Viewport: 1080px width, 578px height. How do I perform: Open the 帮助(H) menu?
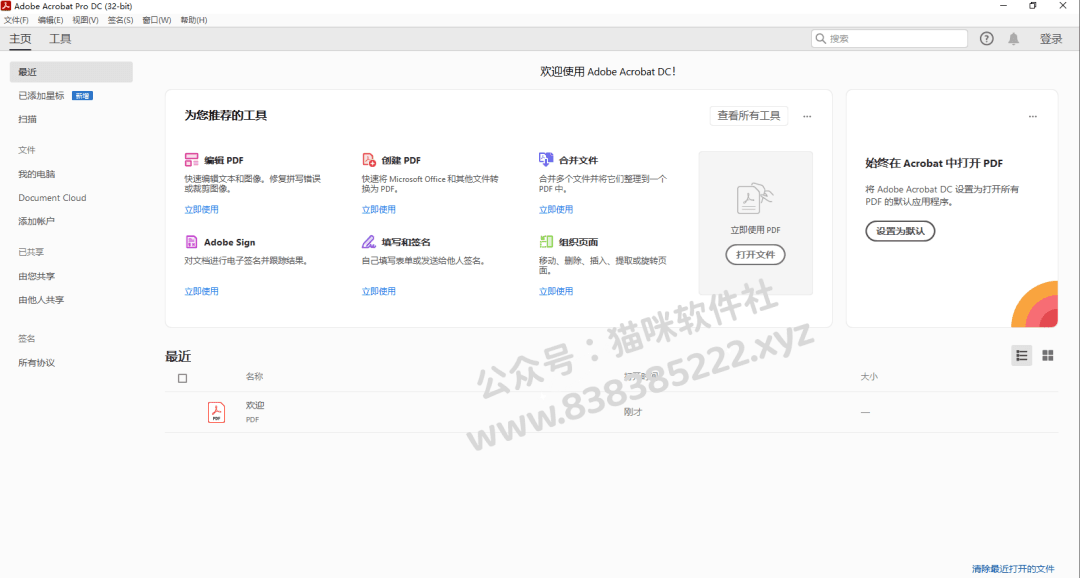pyautogui.click(x=194, y=20)
